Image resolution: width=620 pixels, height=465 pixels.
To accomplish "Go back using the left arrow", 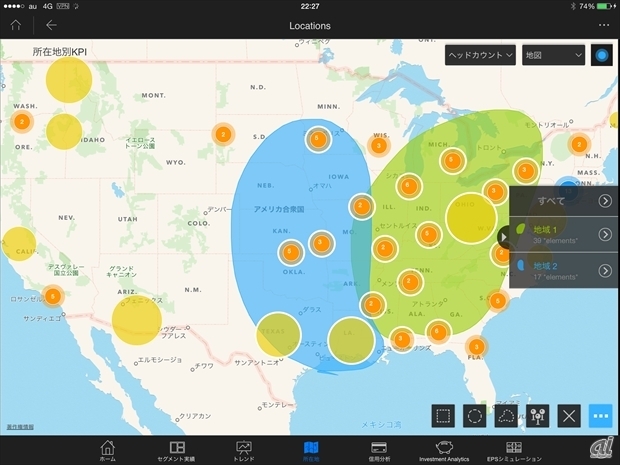I will 51,25.
